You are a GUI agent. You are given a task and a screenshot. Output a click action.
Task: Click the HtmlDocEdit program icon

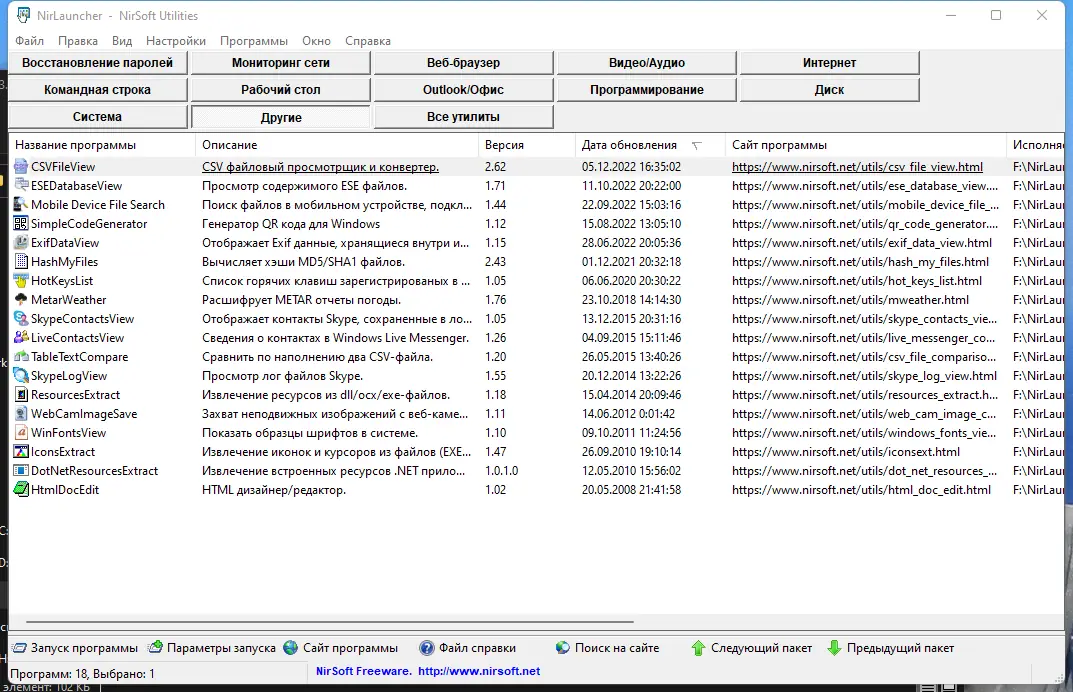point(21,490)
